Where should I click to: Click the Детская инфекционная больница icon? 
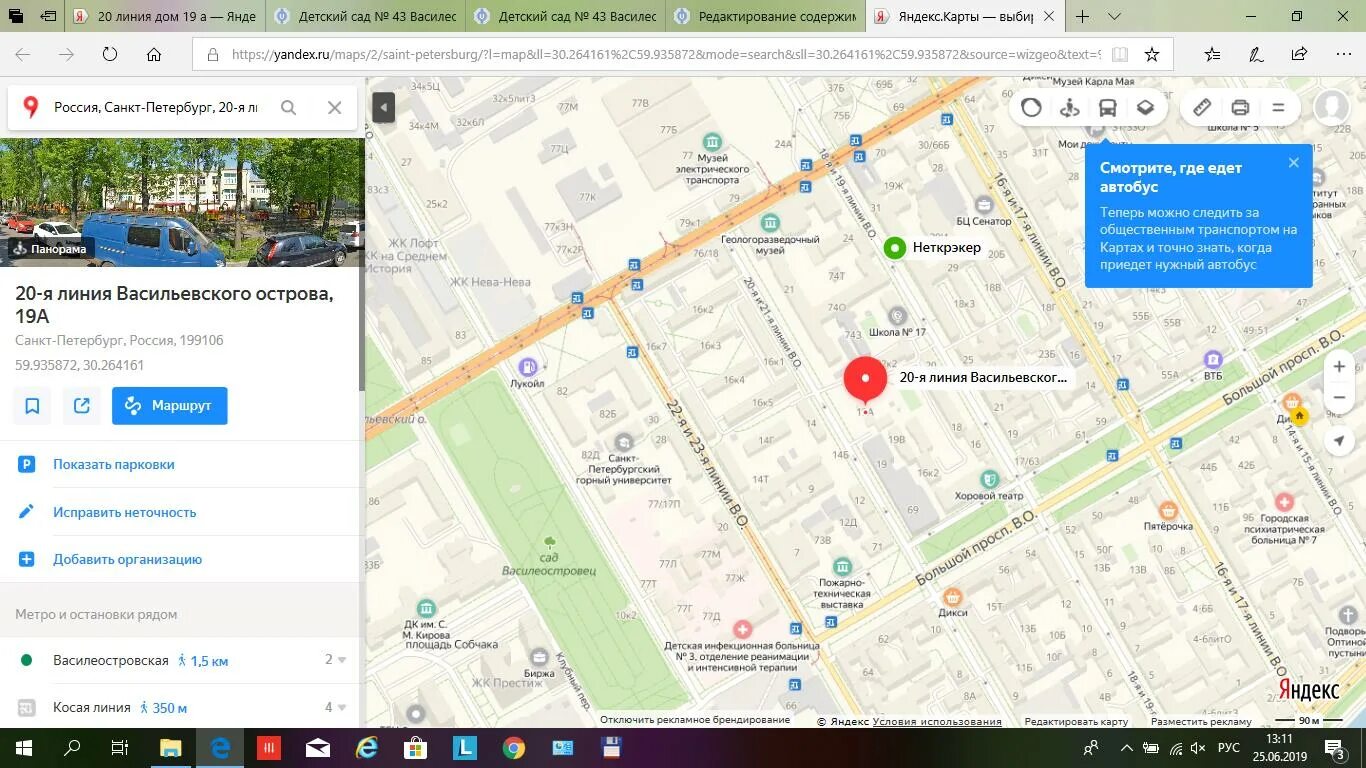742,629
